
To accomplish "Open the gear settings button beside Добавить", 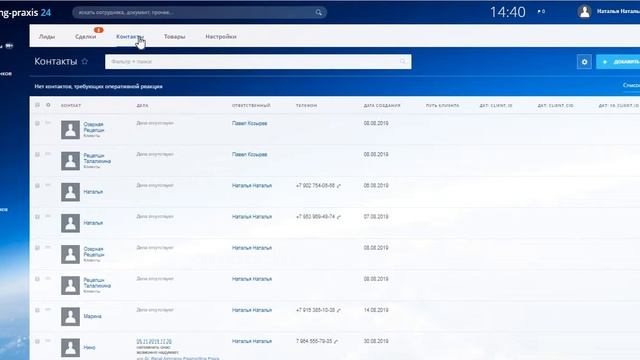I will pos(584,62).
